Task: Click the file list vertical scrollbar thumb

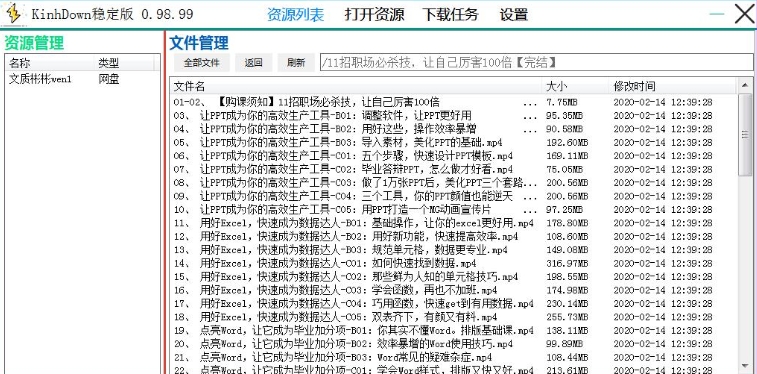Action: pyautogui.click(x=745, y=135)
